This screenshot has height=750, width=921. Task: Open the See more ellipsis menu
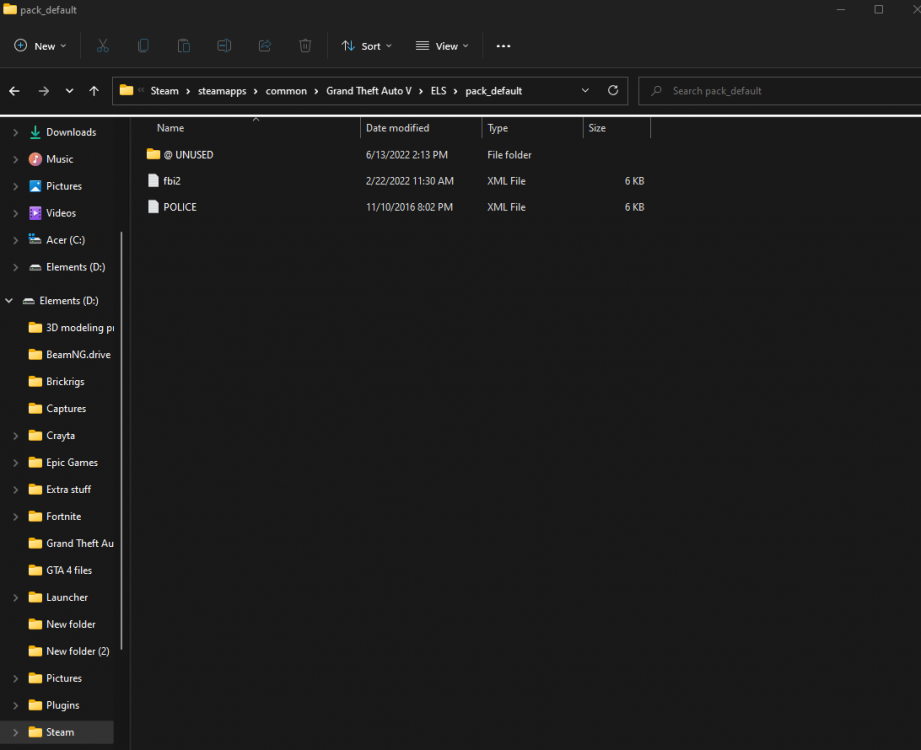503,46
